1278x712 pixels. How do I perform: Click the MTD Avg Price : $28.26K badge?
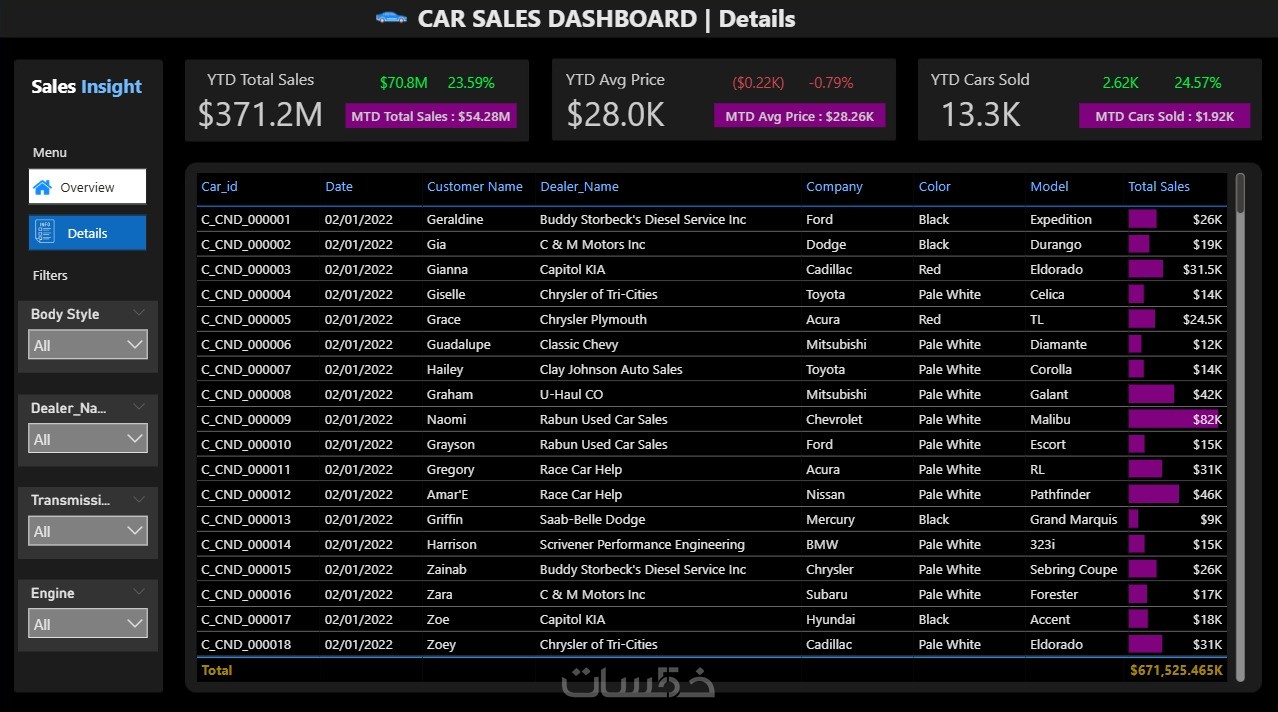799,116
